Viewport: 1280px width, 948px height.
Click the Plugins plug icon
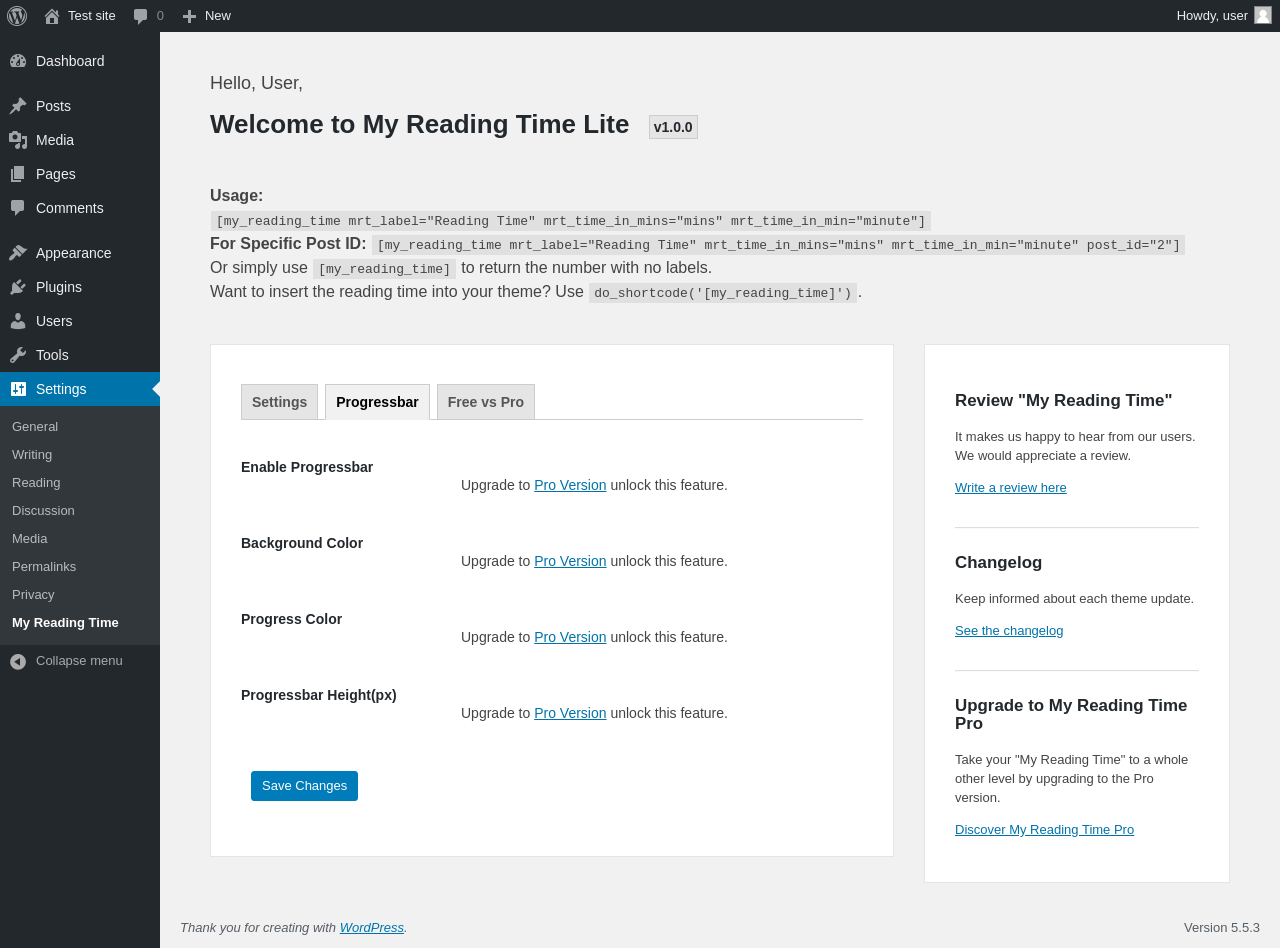(x=18, y=287)
